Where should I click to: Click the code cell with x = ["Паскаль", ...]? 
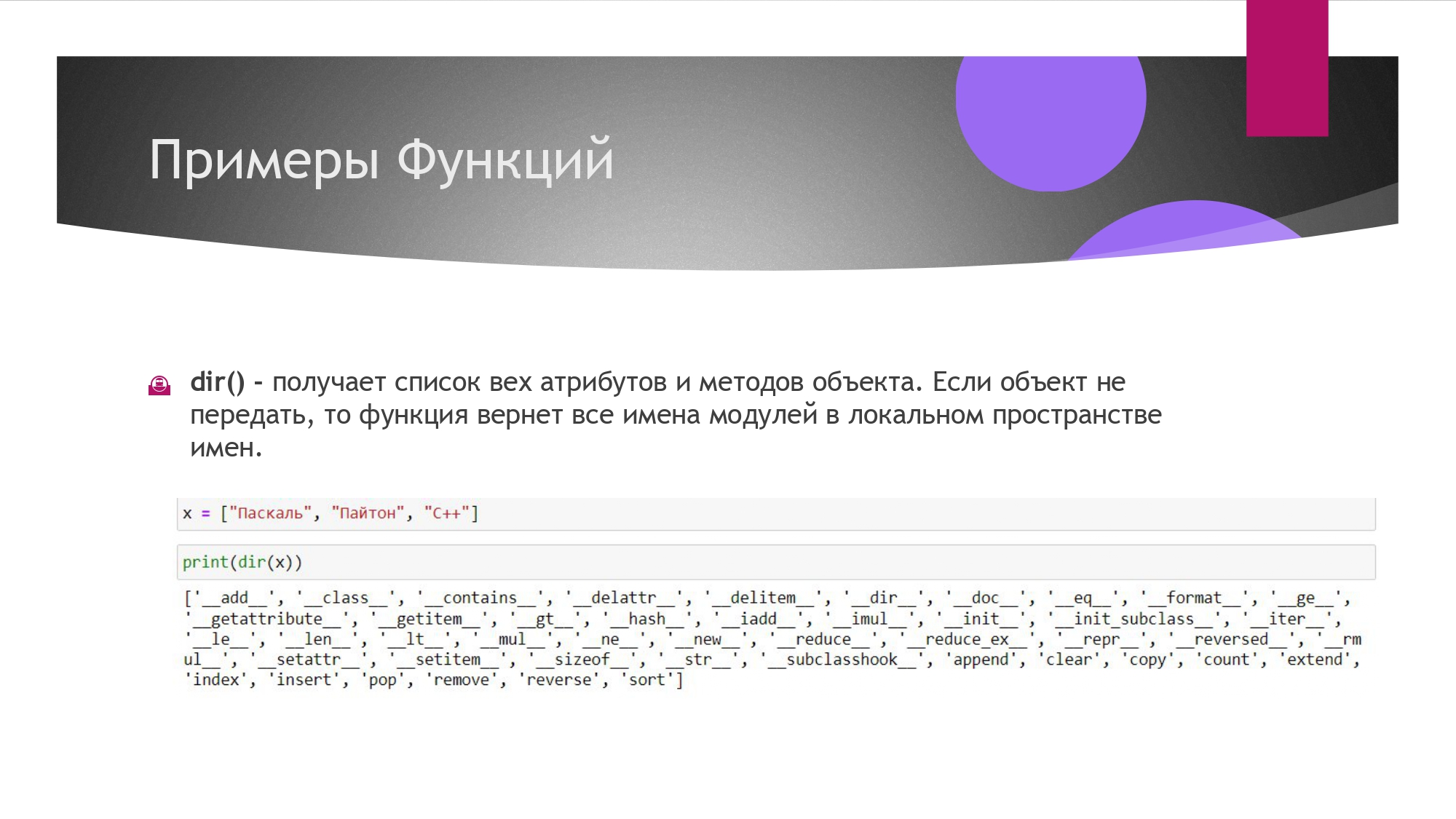pyautogui.click(x=776, y=514)
